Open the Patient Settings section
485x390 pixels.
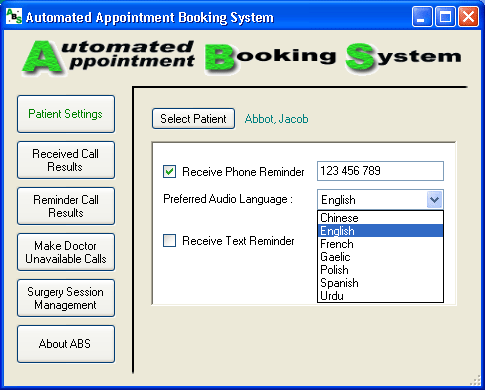point(66,114)
